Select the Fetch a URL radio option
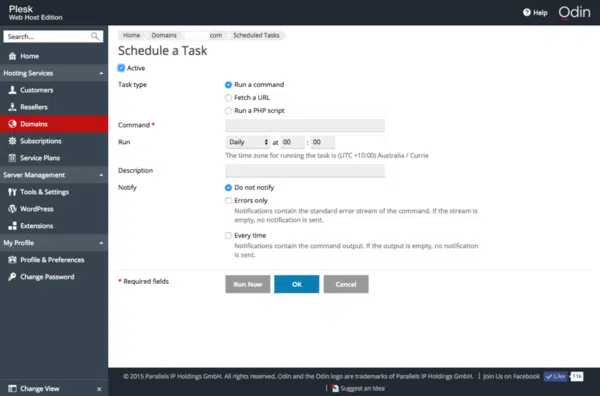 pyautogui.click(x=228, y=98)
